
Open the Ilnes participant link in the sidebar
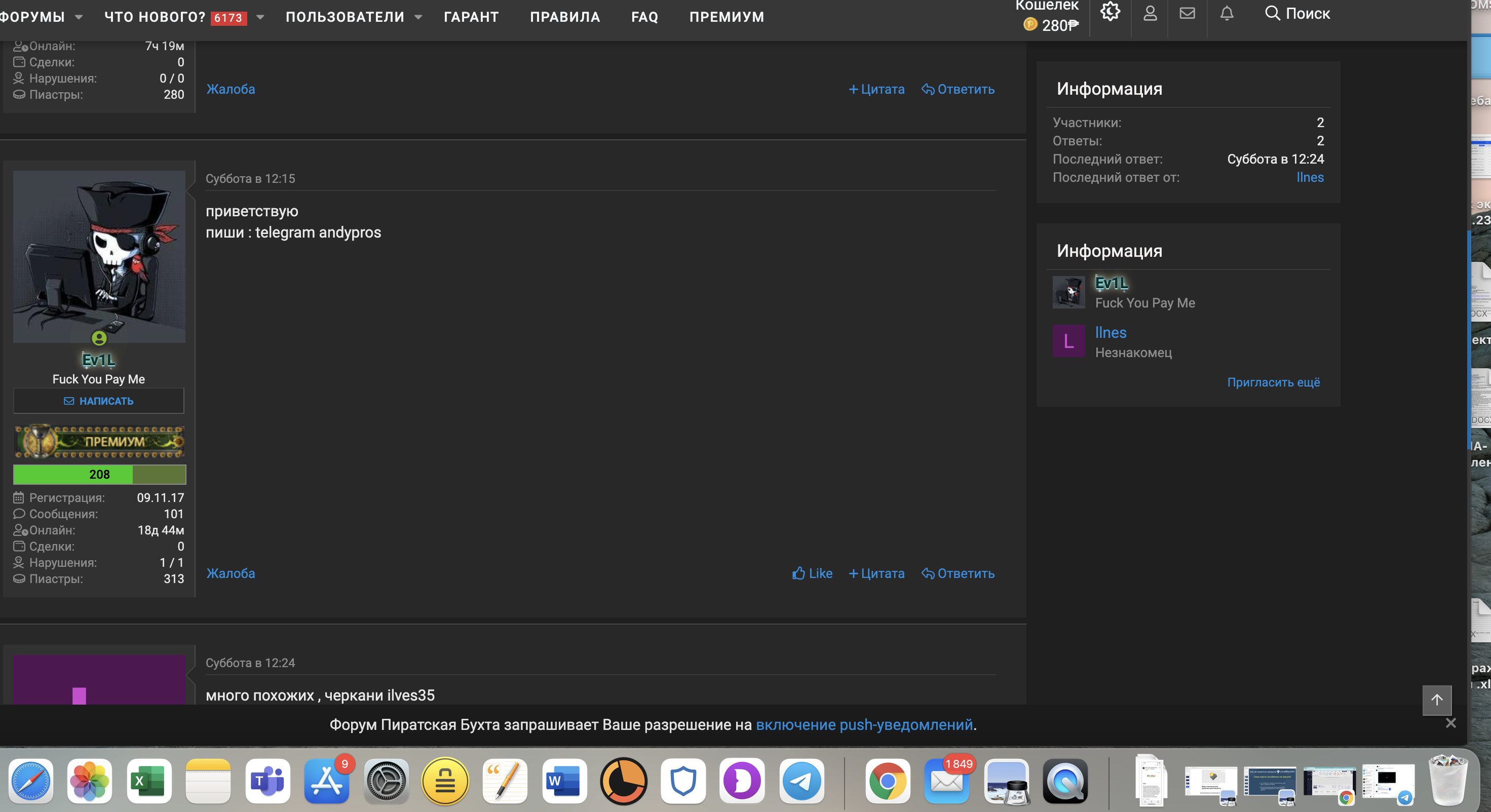coord(1111,332)
